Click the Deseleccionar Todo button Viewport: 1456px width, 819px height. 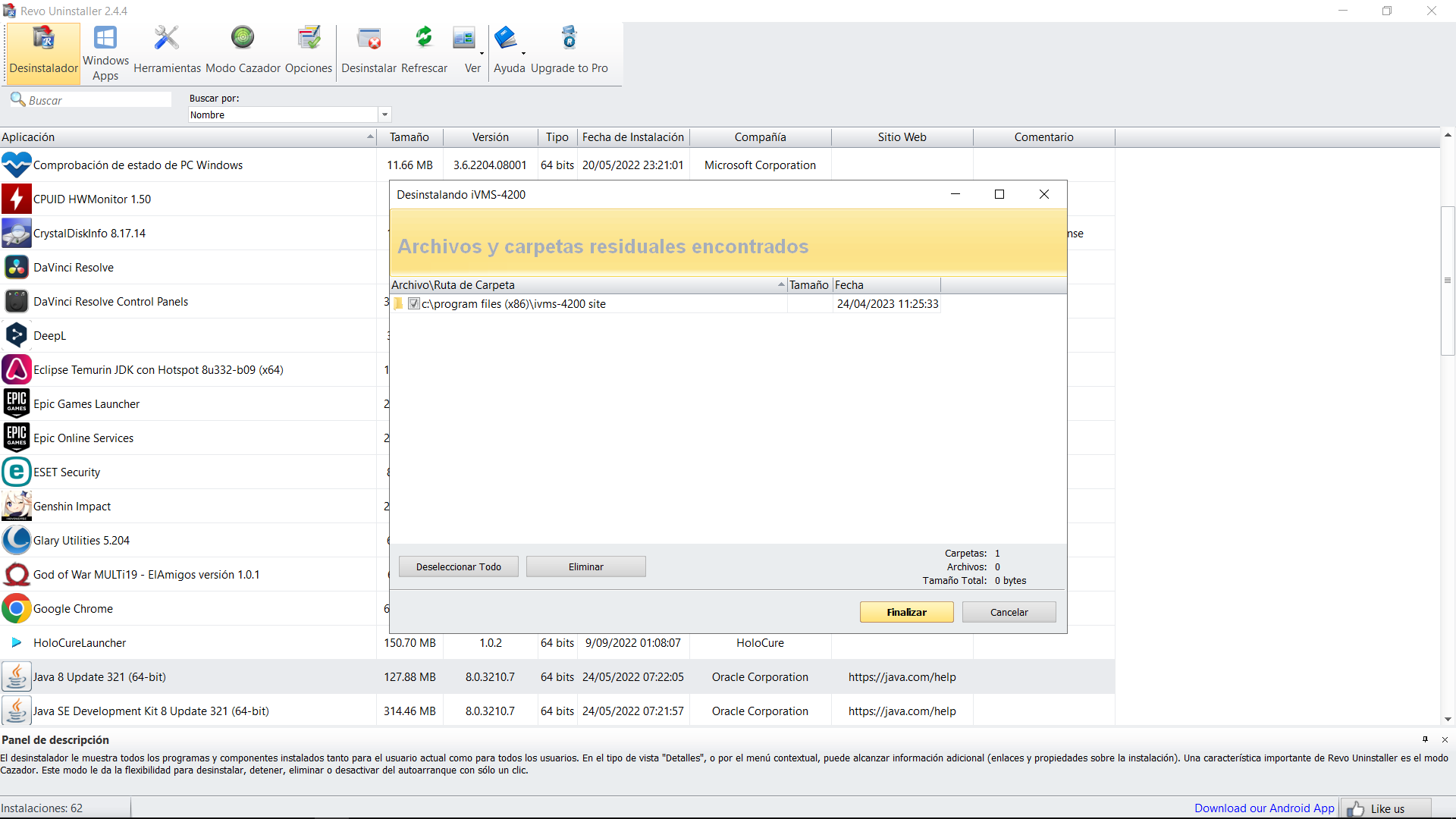click(459, 566)
